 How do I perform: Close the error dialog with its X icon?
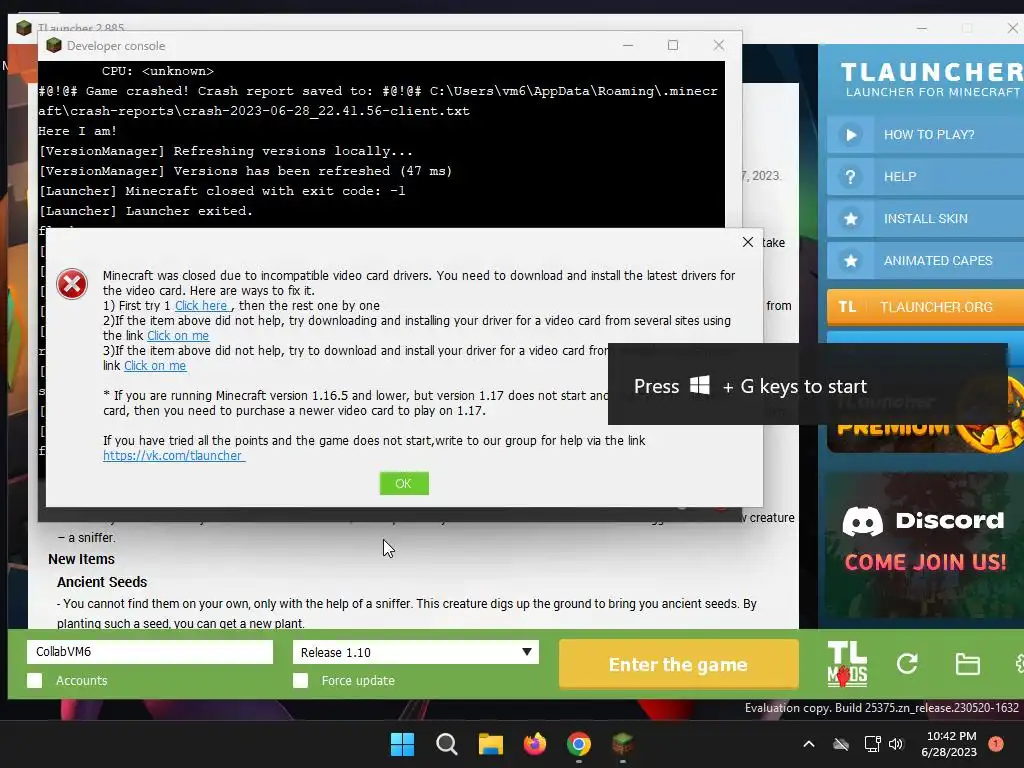pyautogui.click(x=748, y=242)
